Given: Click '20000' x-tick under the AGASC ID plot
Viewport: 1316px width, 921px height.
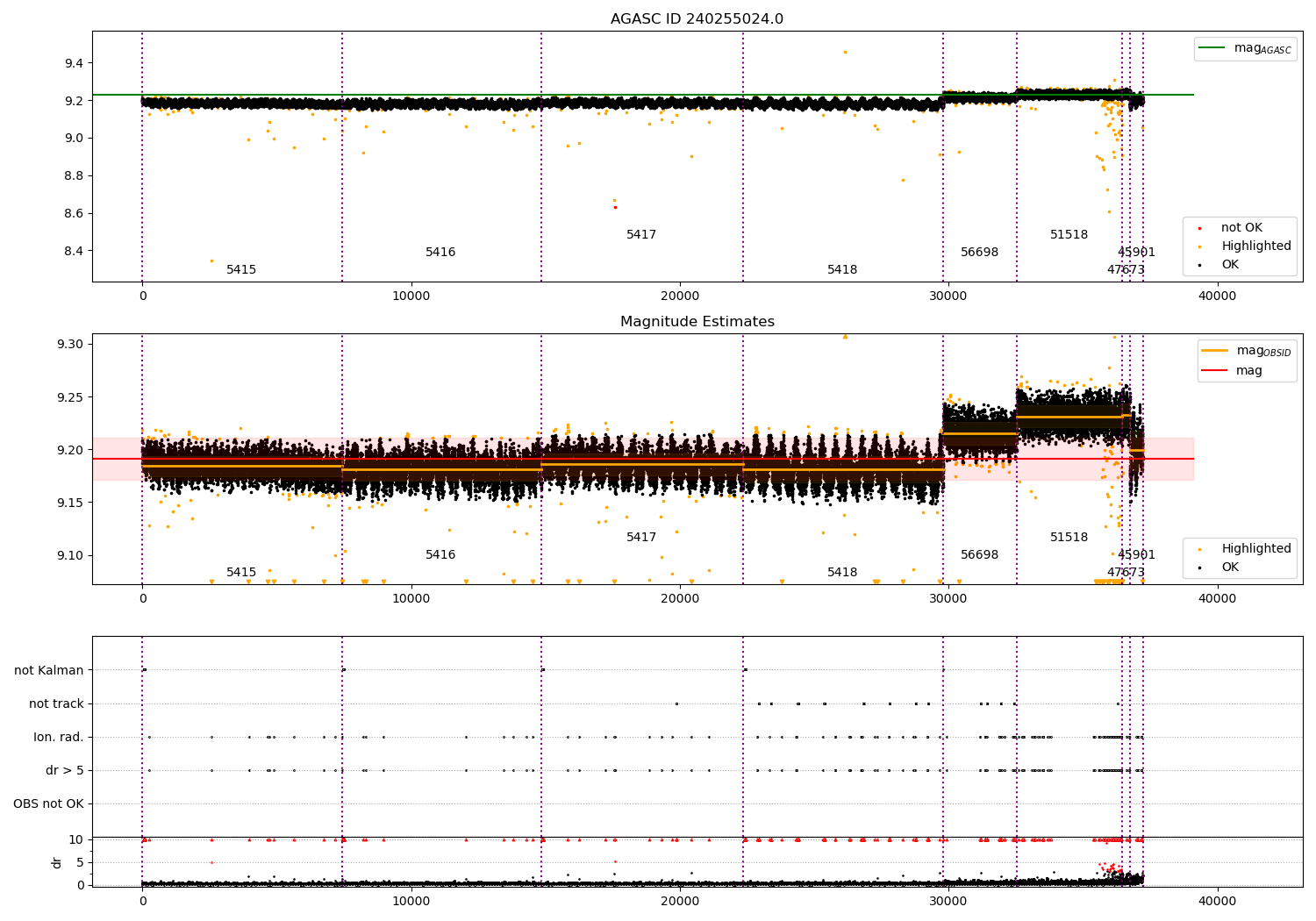Looking at the screenshot, I should tap(680, 296).
